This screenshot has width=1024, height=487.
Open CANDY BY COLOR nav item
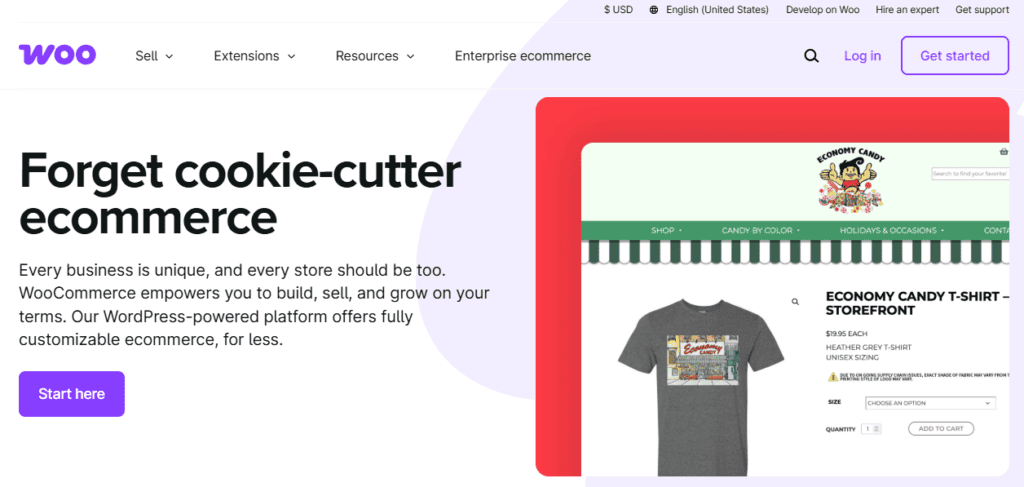(x=760, y=230)
